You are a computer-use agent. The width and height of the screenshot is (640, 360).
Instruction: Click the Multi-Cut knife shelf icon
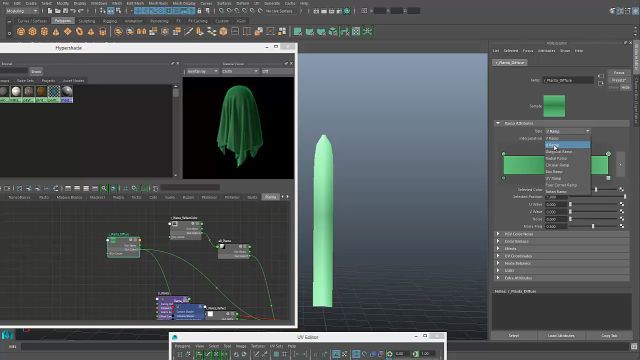click(x=188, y=31)
